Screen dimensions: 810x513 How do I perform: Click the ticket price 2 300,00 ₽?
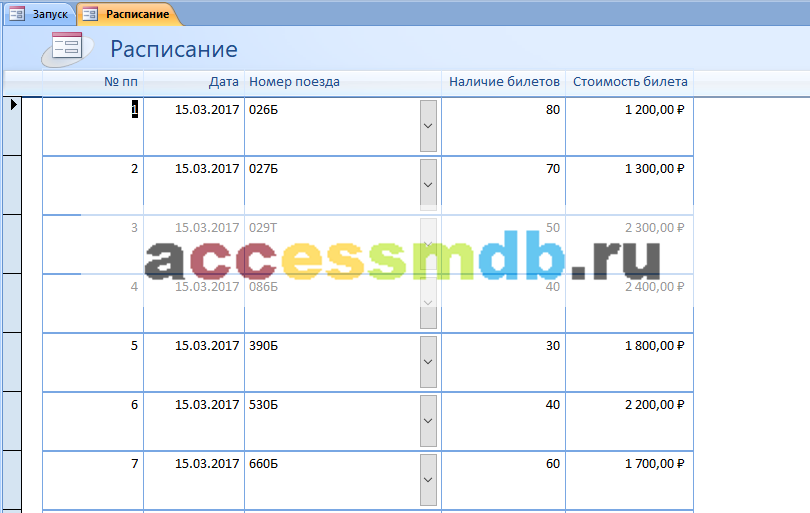(655, 228)
